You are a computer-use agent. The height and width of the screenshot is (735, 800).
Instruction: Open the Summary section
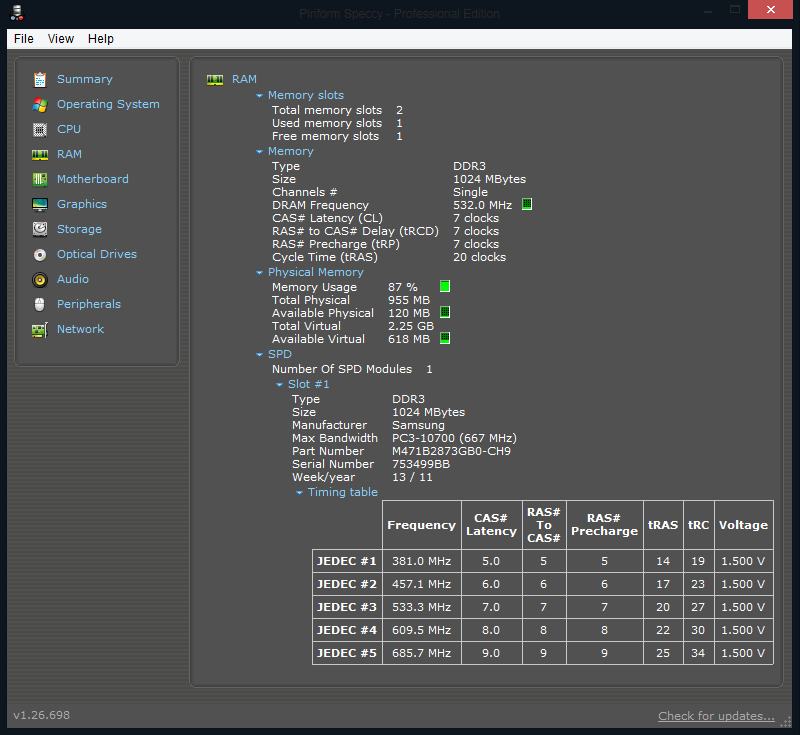pos(85,80)
